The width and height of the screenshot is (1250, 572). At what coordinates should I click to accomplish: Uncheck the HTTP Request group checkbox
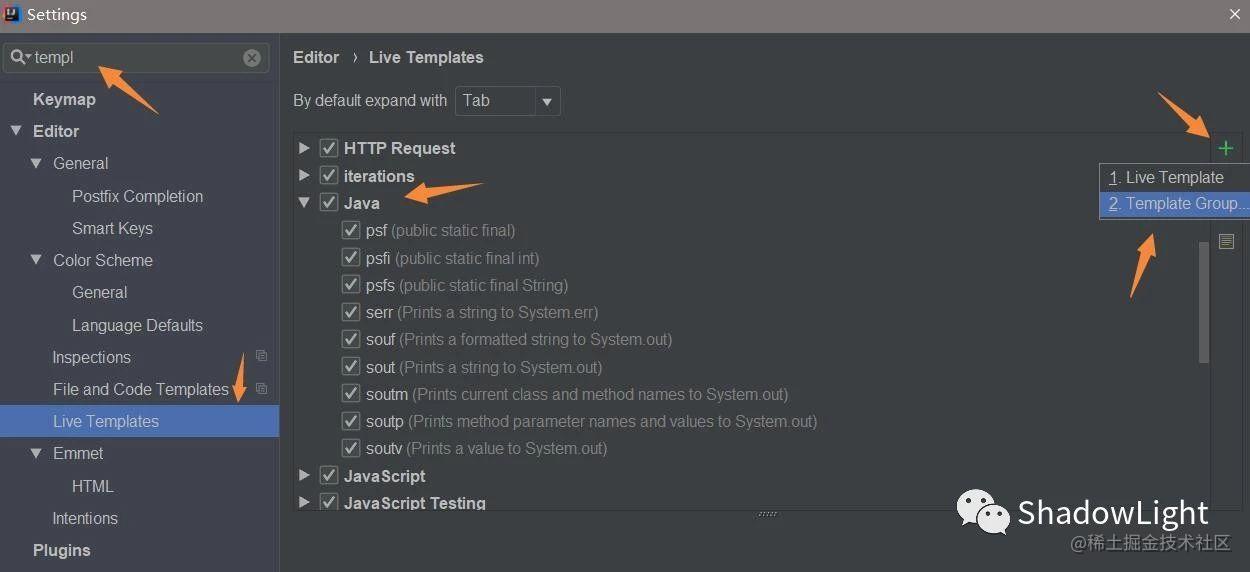pyautogui.click(x=328, y=148)
